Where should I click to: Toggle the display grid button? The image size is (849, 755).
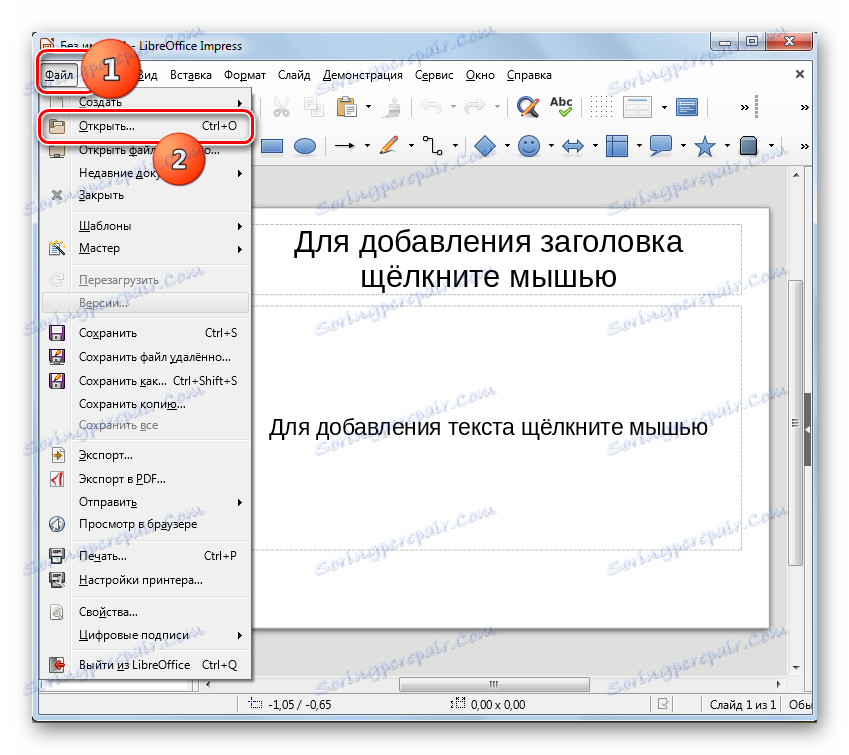pos(600,106)
